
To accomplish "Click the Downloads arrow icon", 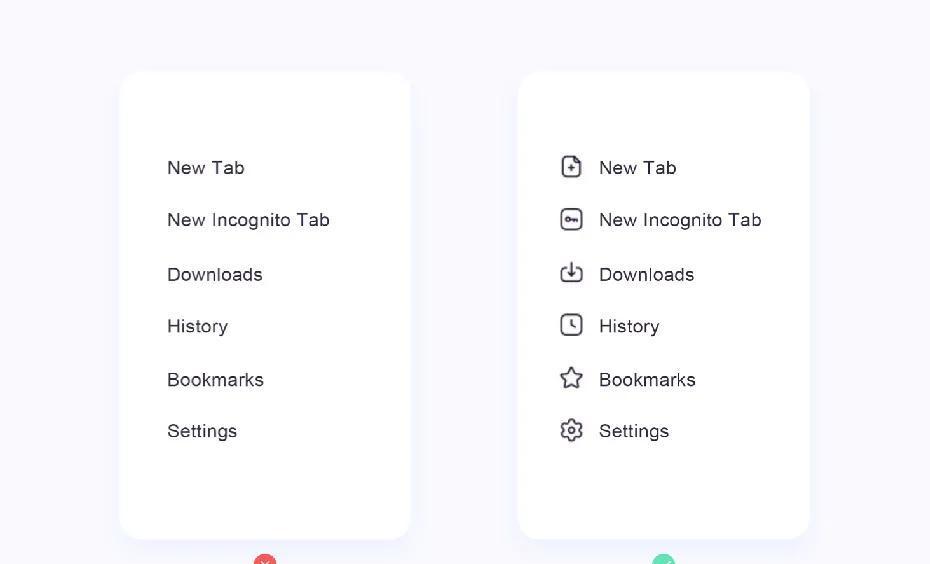I will [571, 272].
